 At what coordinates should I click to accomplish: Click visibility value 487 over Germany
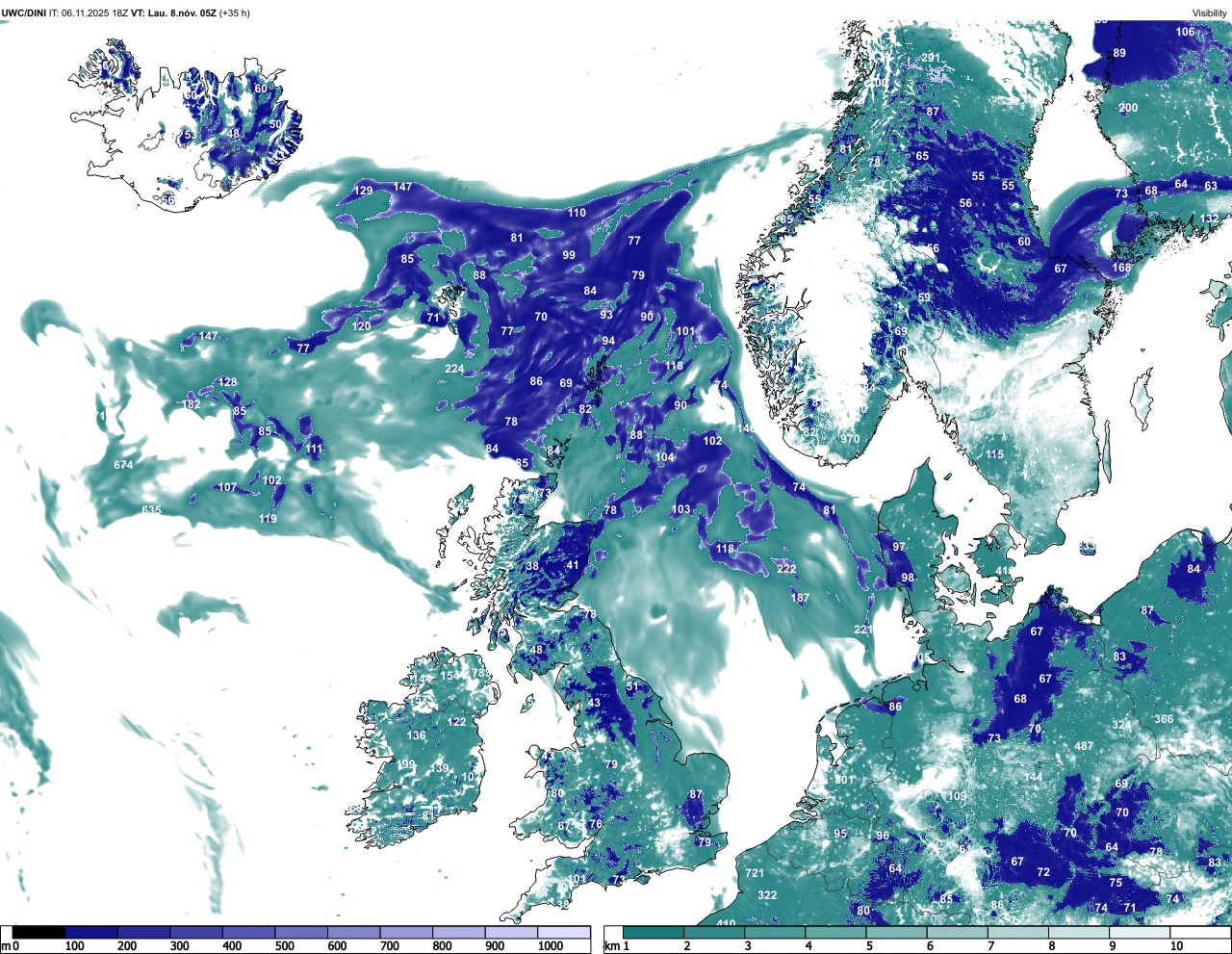tap(1084, 746)
